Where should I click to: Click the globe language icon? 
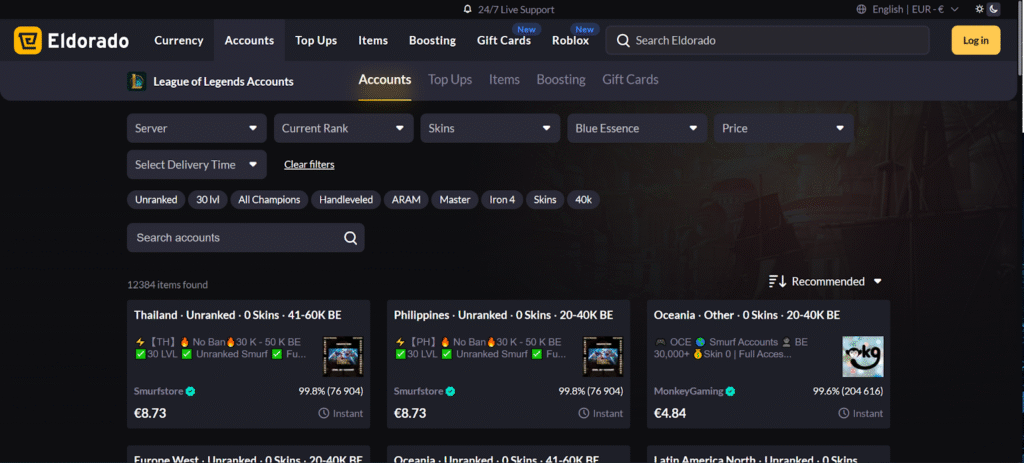click(862, 9)
